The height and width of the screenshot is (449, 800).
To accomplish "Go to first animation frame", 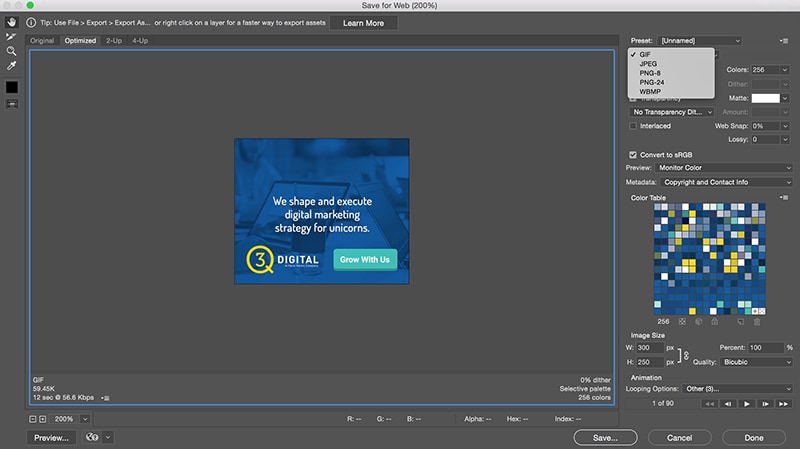I will tap(709, 404).
